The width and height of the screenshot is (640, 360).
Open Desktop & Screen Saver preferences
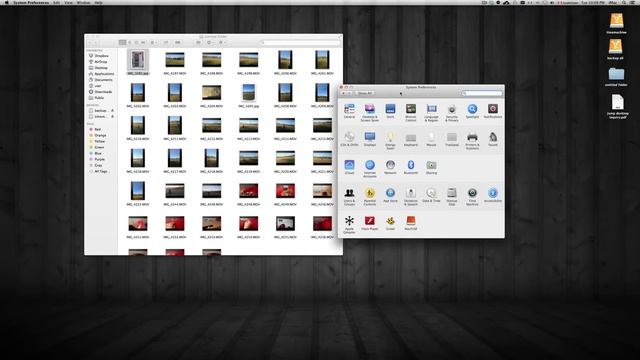pos(370,113)
